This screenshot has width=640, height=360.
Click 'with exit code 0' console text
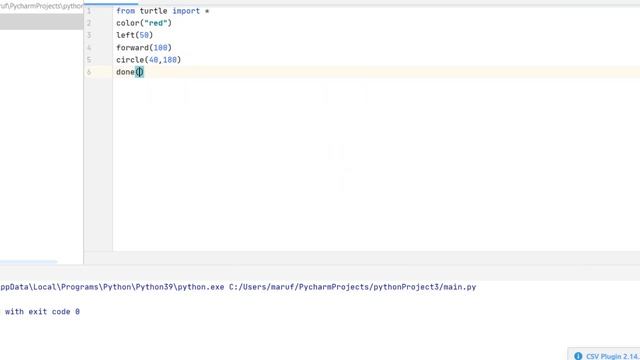tap(42, 311)
